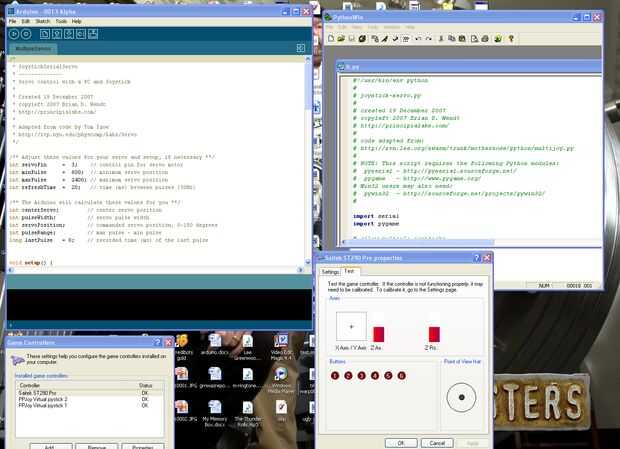Click the Print icon in PythonWin toolbar
The width and height of the screenshot is (620, 449).
click(x=485, y=39)
